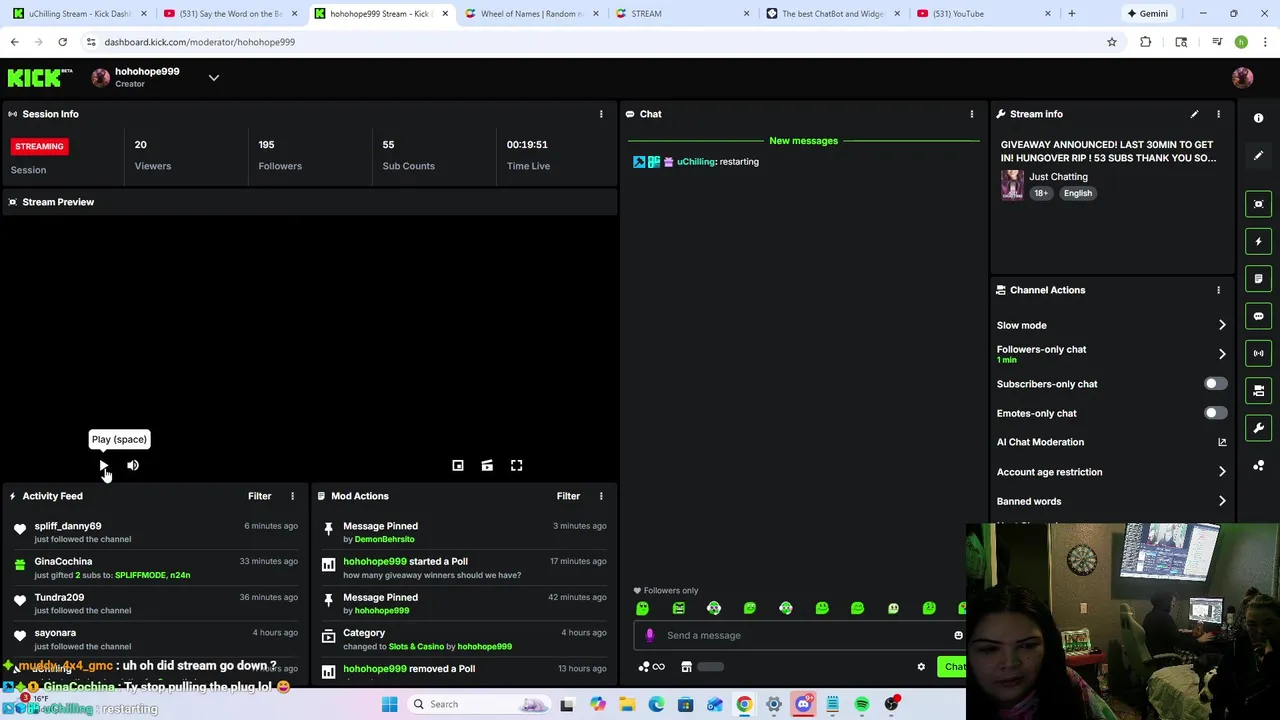Open channel dropdown next to hohohope999

click(x=213, y=78)
